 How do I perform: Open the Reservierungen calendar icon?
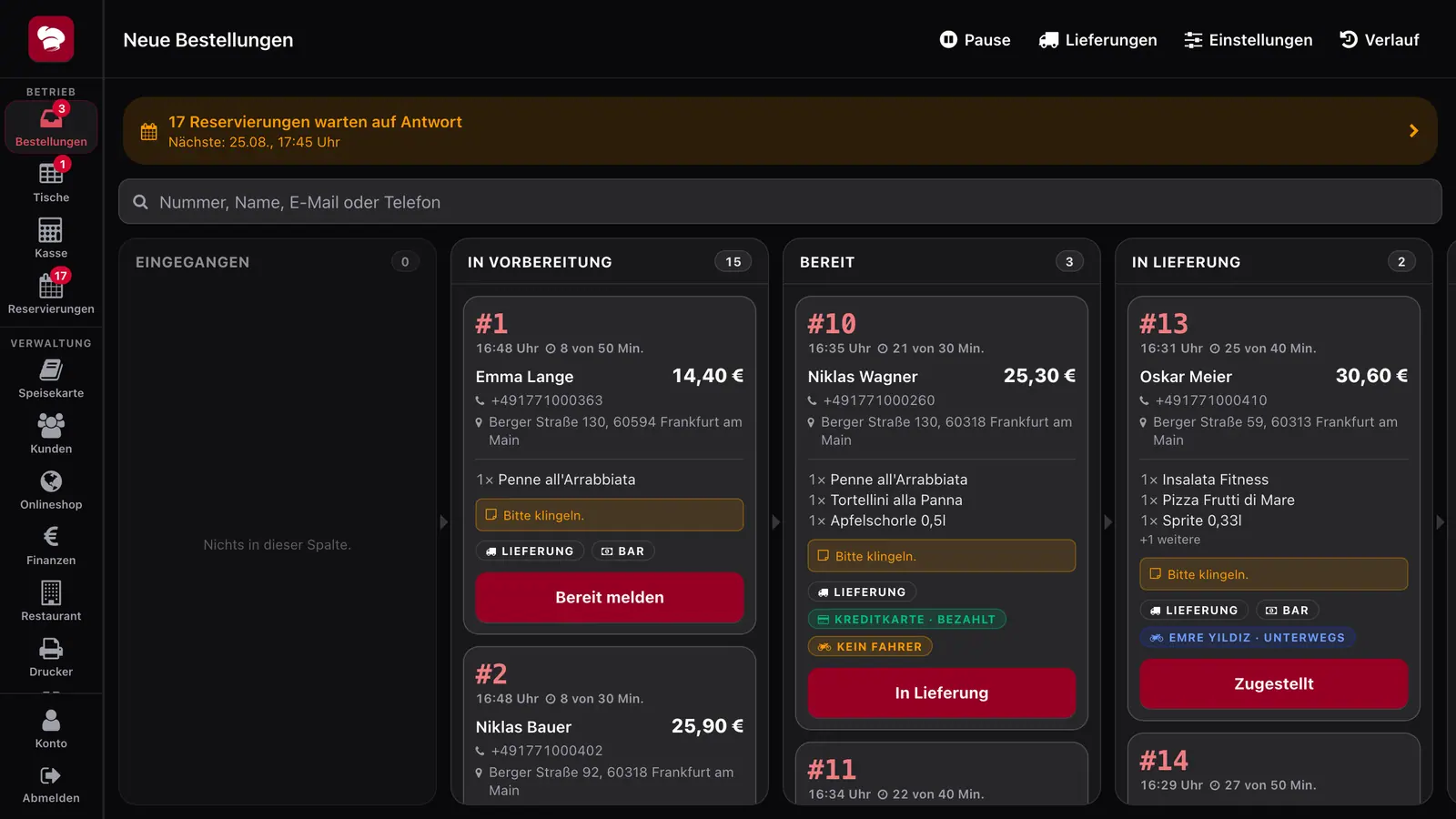pos(51,286)
